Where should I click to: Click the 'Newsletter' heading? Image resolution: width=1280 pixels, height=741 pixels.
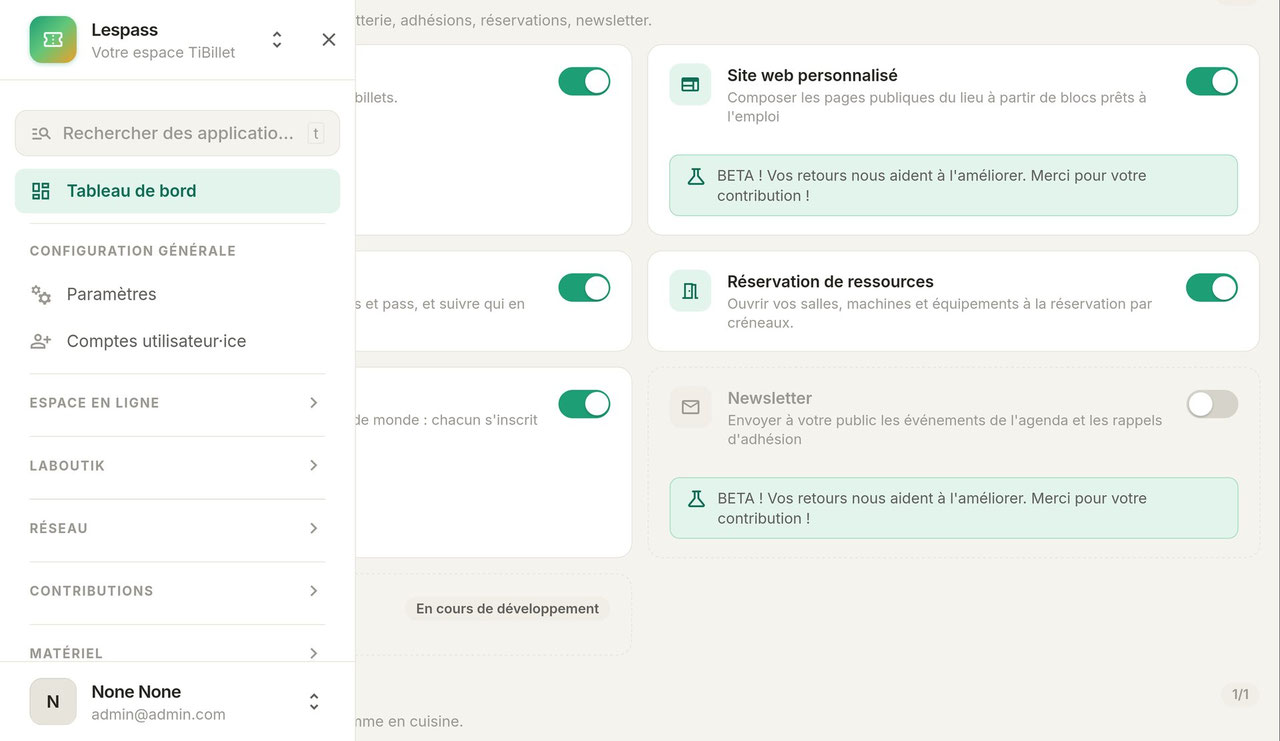tap(769, 398)
